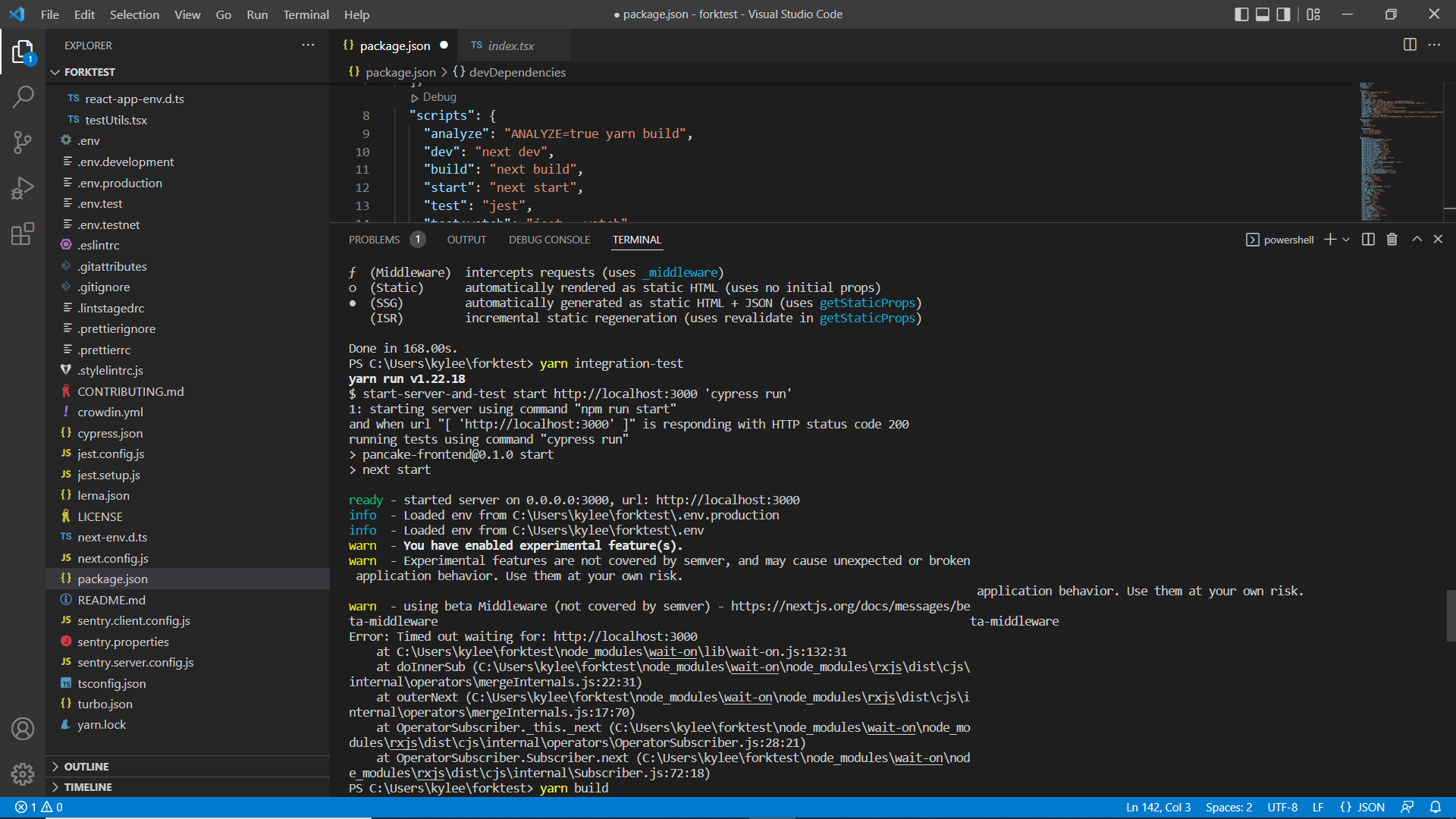Switch to the index.tsx tab

coord(510,45)
